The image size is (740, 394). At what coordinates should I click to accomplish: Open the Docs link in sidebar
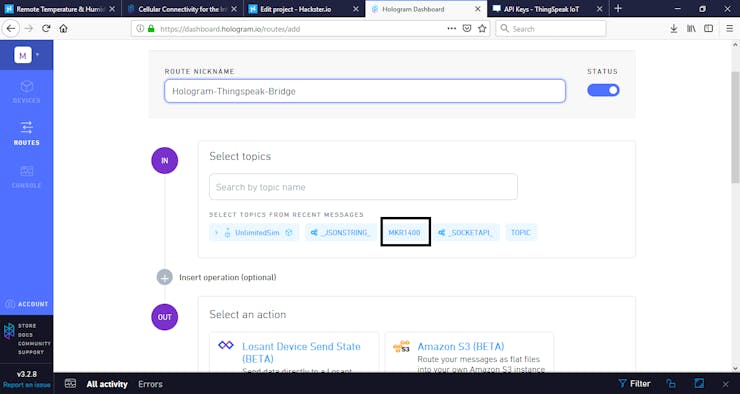coord(25,335)
